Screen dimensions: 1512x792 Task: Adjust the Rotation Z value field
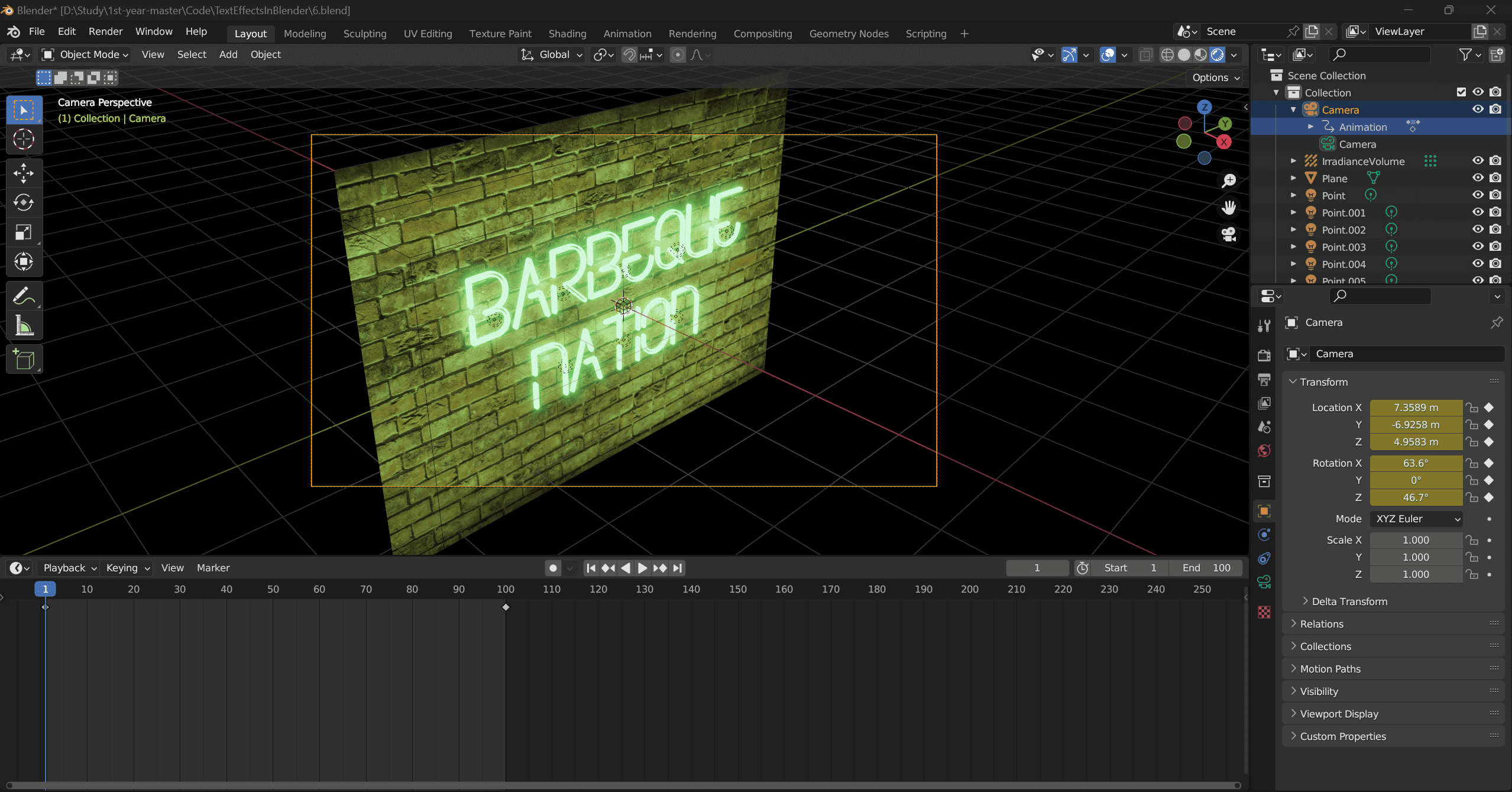[1416, 497]
